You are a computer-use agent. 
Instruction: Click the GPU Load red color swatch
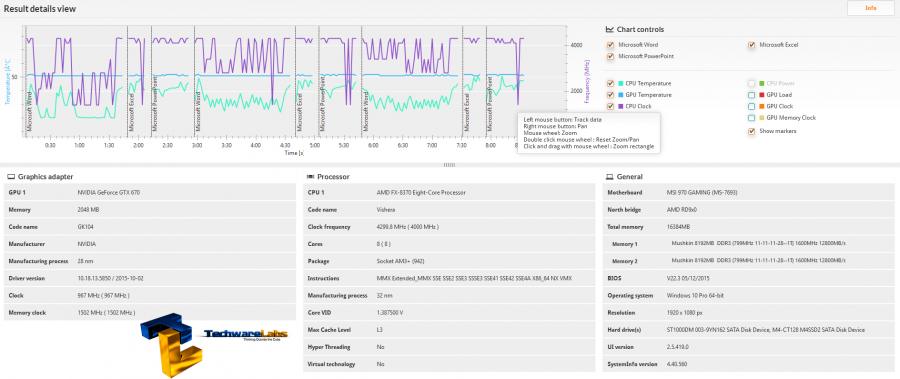pyautogui.click(x=762, y=95)
